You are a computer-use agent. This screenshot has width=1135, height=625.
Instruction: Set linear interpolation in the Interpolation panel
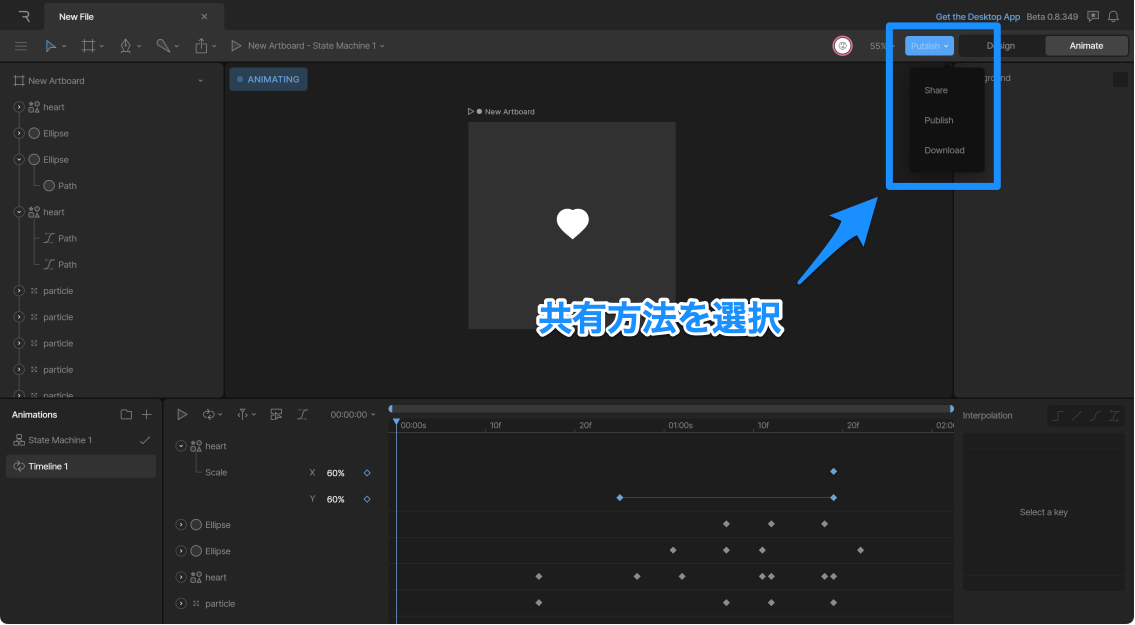[x=1078, y=415]
